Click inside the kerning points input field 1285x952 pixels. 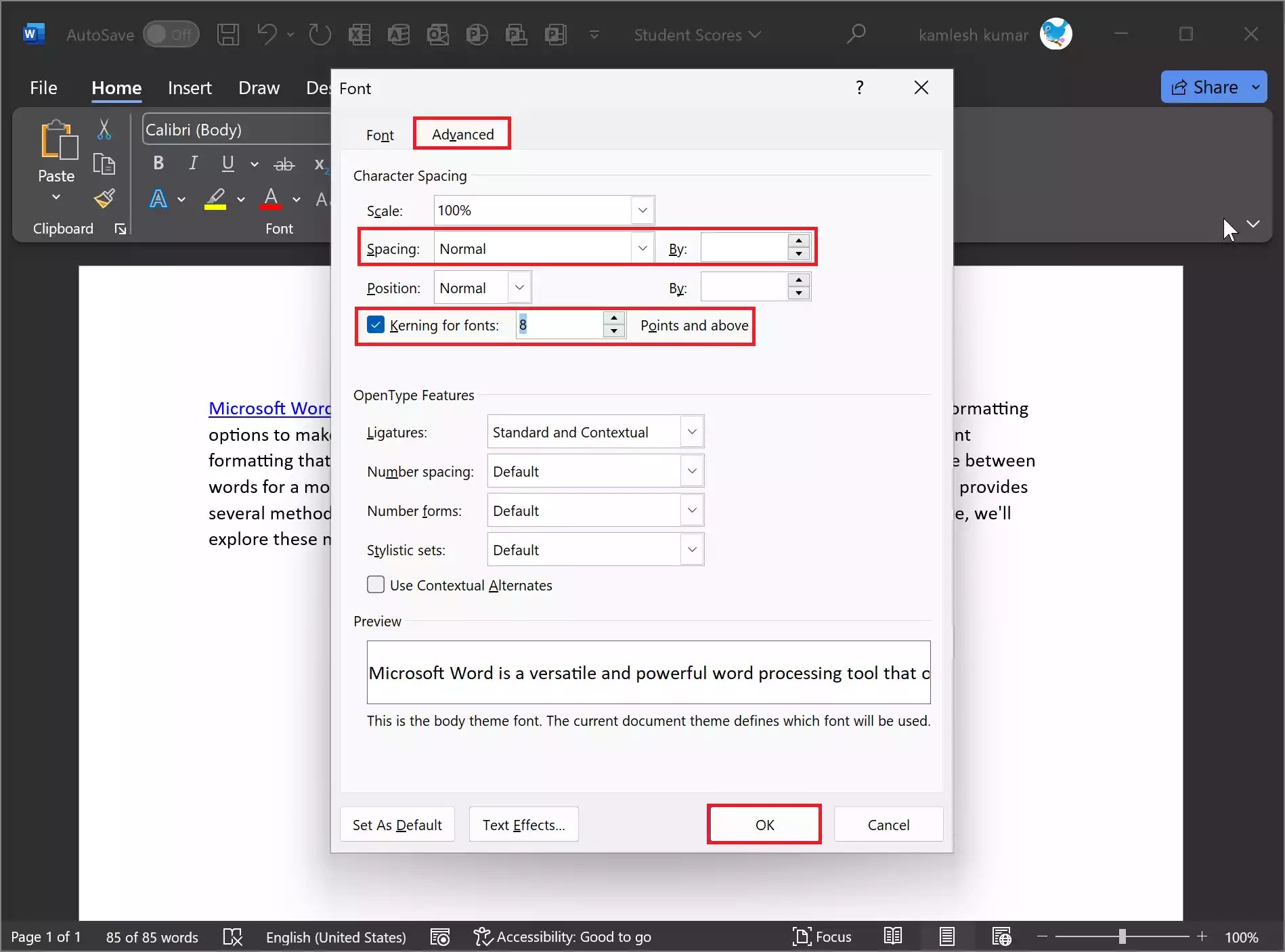pos(555,325)
